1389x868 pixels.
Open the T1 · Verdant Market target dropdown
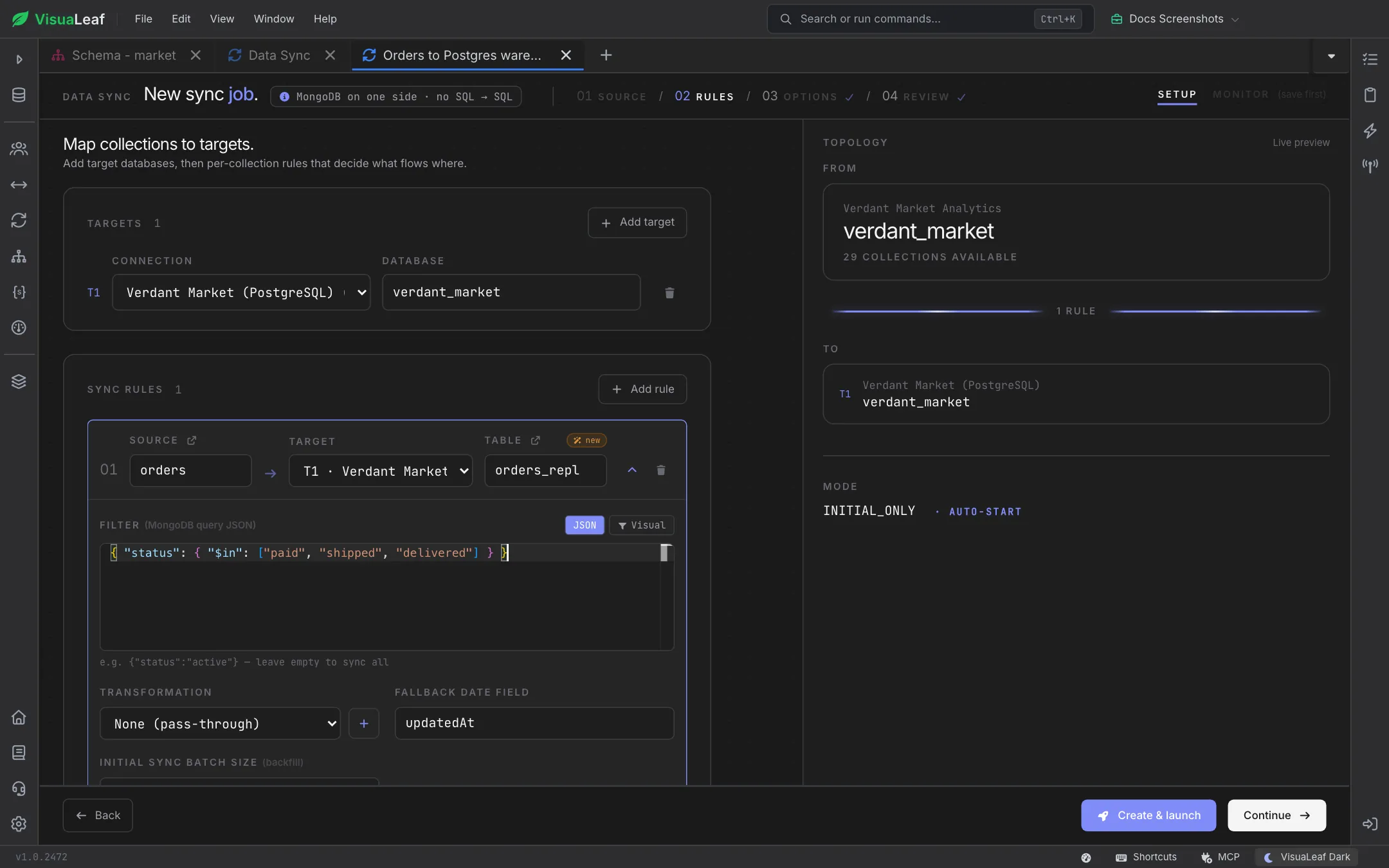[381, 471]
